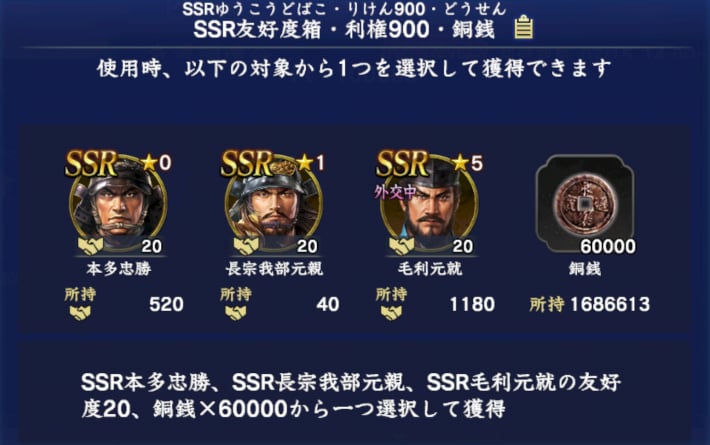Open the clipboard details icon beside title
This screenshot has width=710, height=445.
[523, 27]
